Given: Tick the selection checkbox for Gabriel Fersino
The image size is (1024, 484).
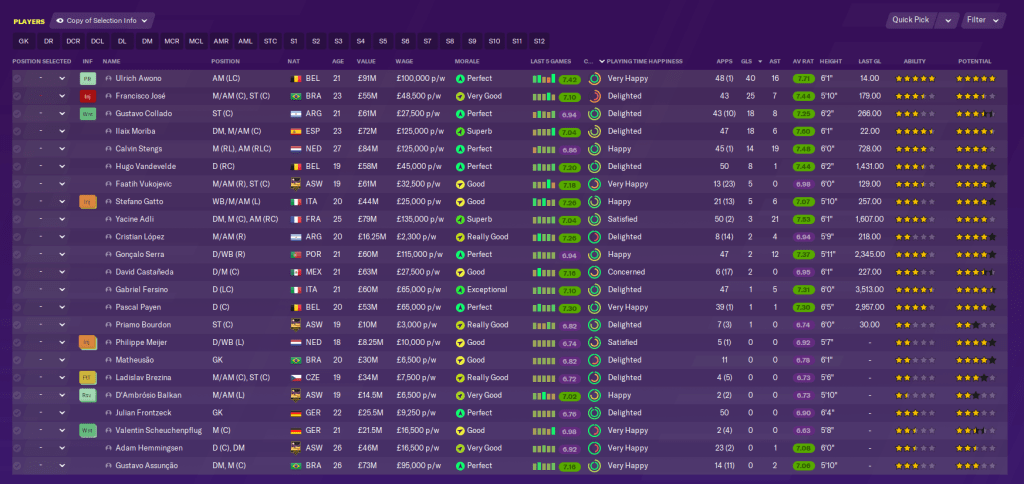Looking at the screenshot, I should [x=17, y=289].
